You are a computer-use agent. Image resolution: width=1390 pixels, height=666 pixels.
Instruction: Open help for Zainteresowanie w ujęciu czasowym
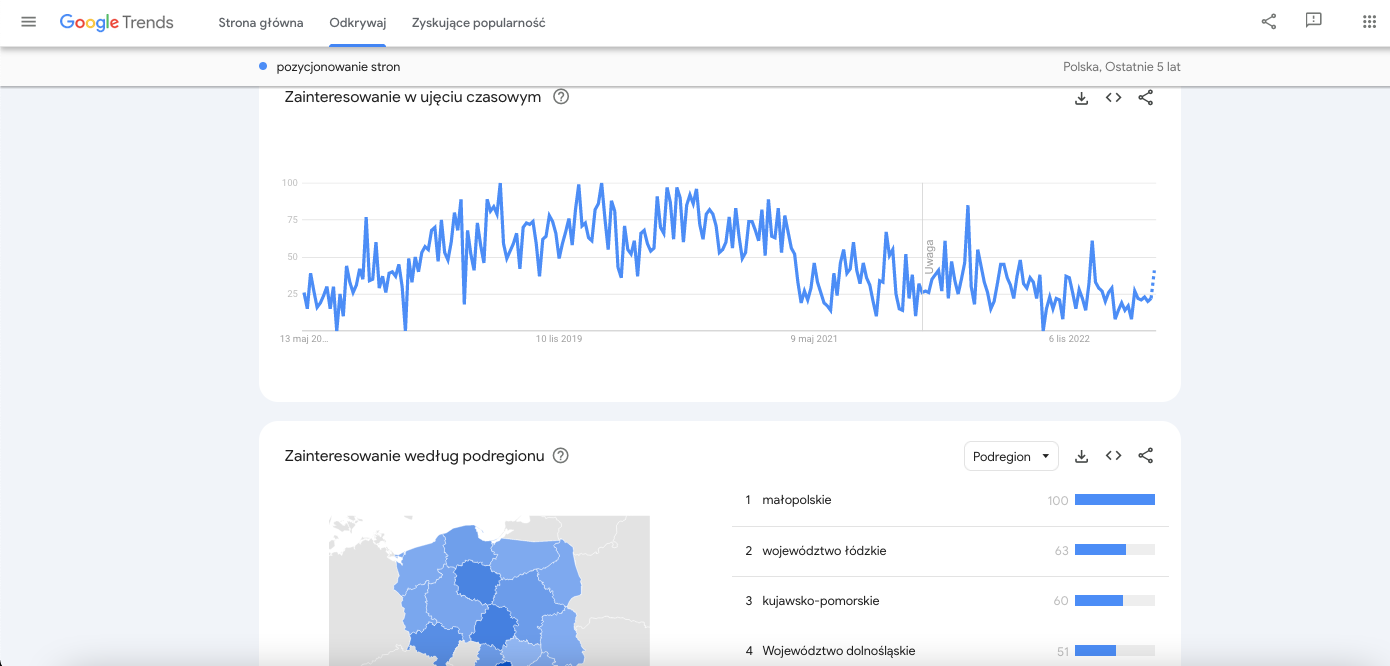561,97
